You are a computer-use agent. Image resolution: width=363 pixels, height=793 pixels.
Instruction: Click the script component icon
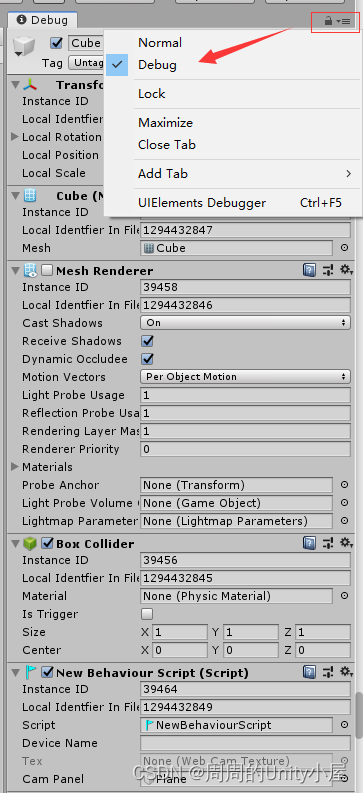[x=30, y=673]
